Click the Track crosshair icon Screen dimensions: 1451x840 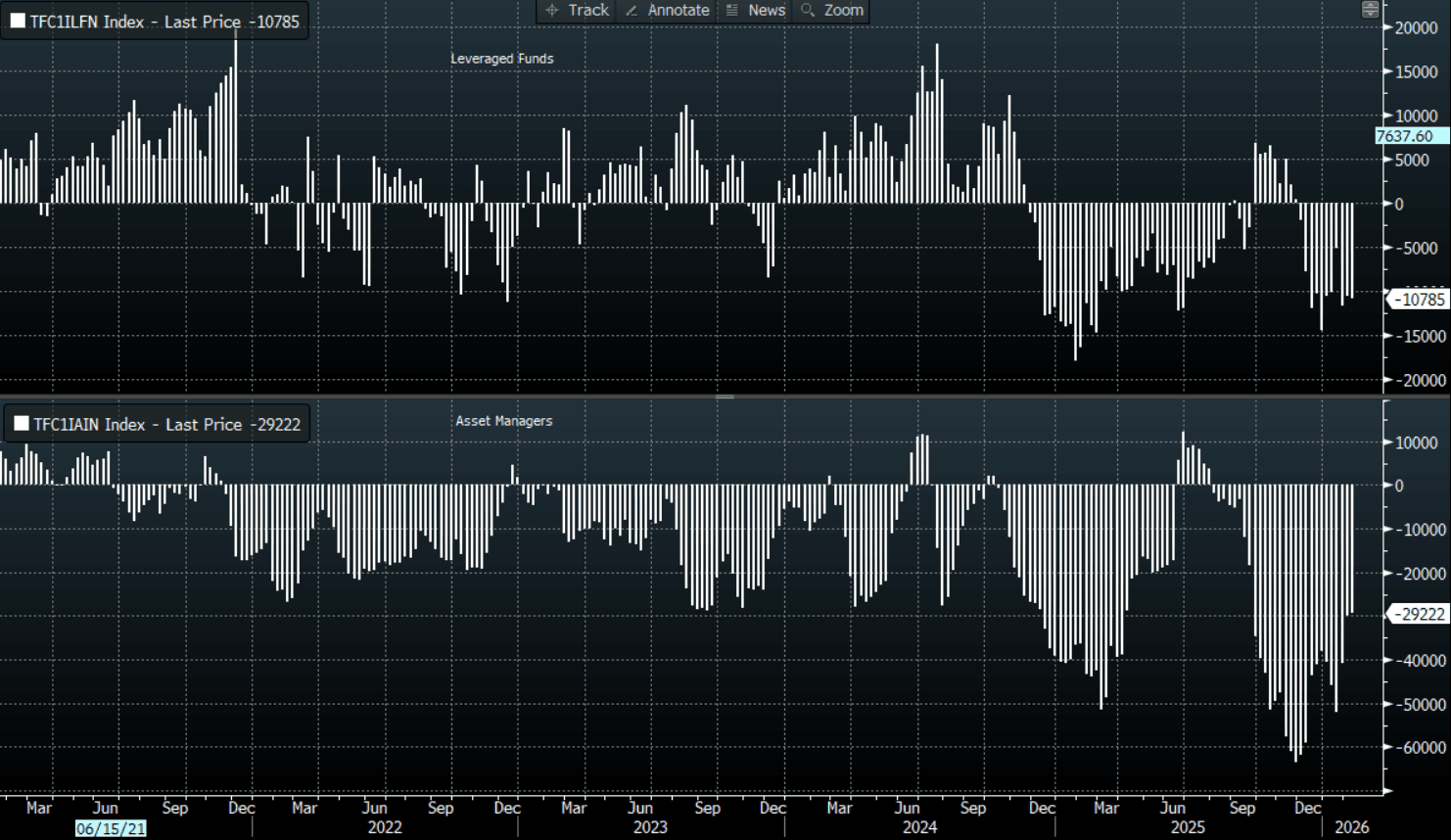pos(552,10)
